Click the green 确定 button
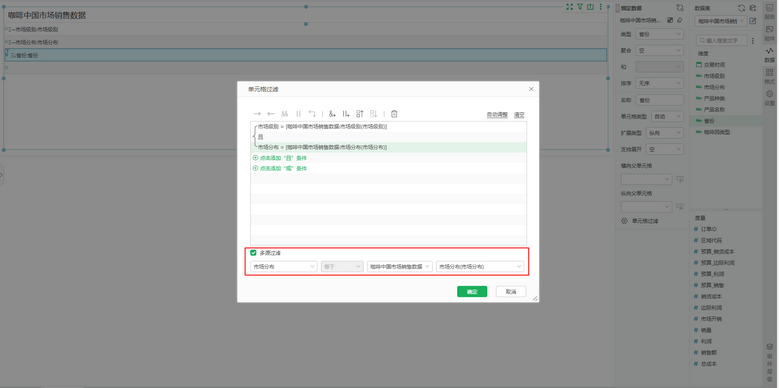 pos(472,292)
